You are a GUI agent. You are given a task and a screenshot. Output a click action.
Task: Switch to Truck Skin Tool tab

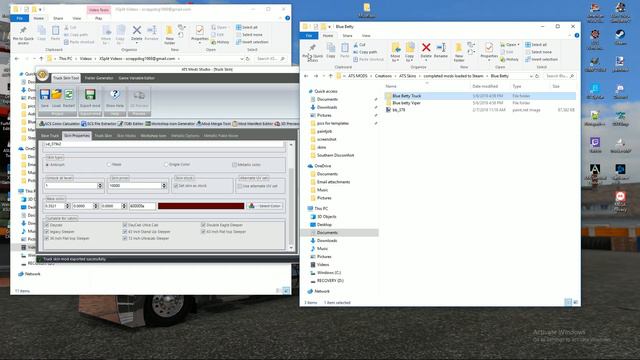click(x=66, y=78)
